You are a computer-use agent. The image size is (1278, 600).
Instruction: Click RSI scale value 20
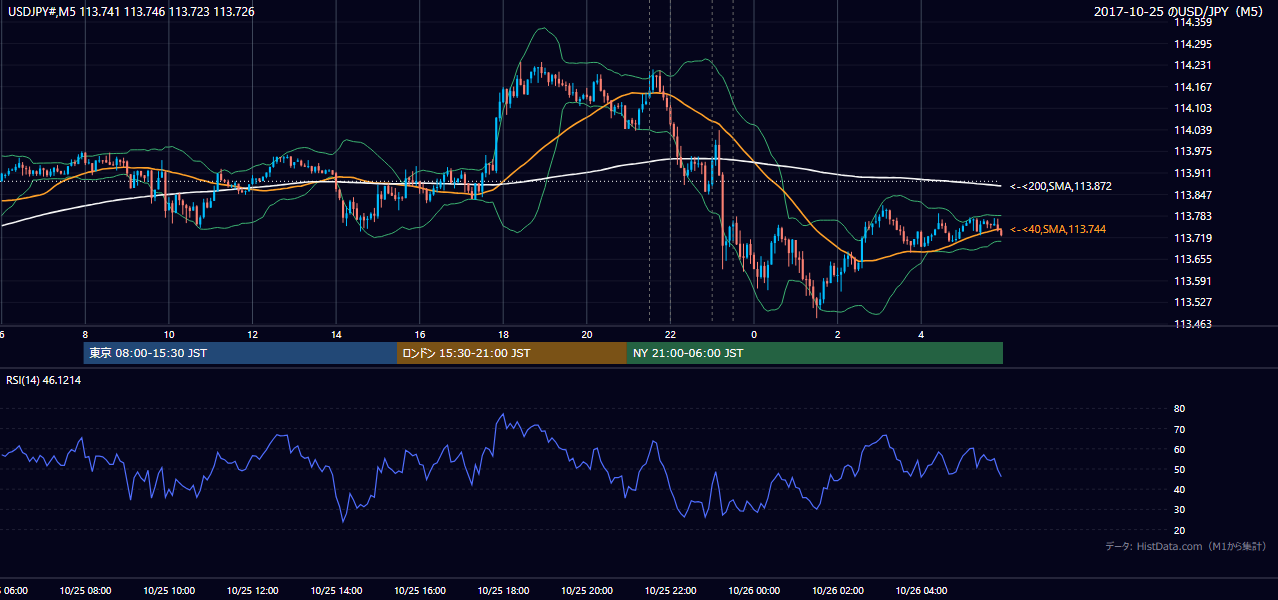[1180, 530]
